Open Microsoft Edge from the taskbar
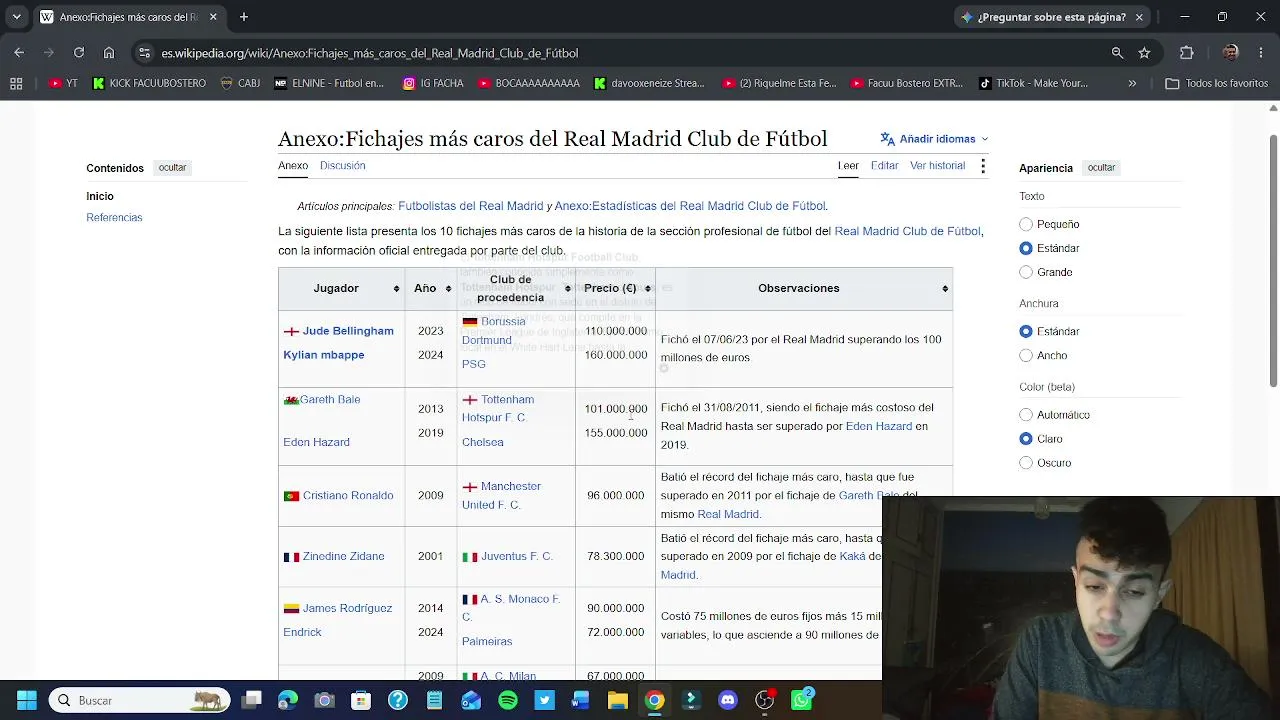 coord(288,700)
